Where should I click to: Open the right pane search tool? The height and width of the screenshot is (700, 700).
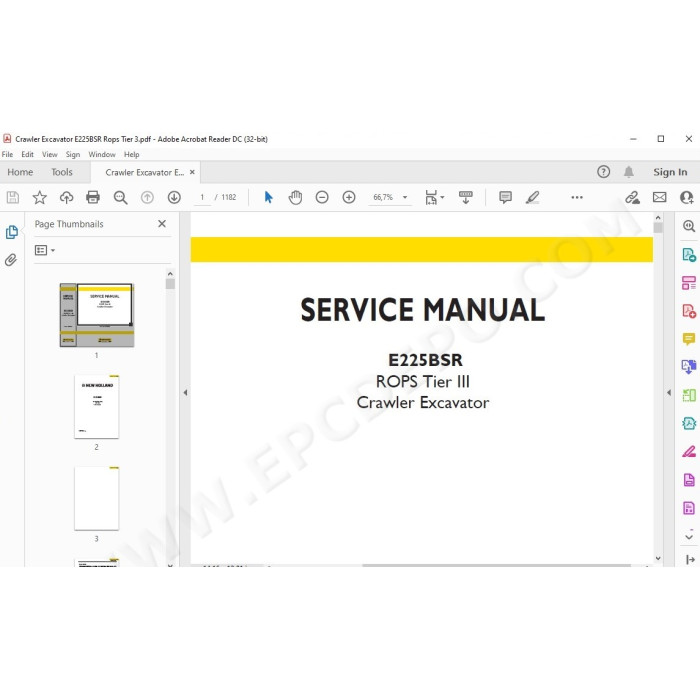click(689, 226)
